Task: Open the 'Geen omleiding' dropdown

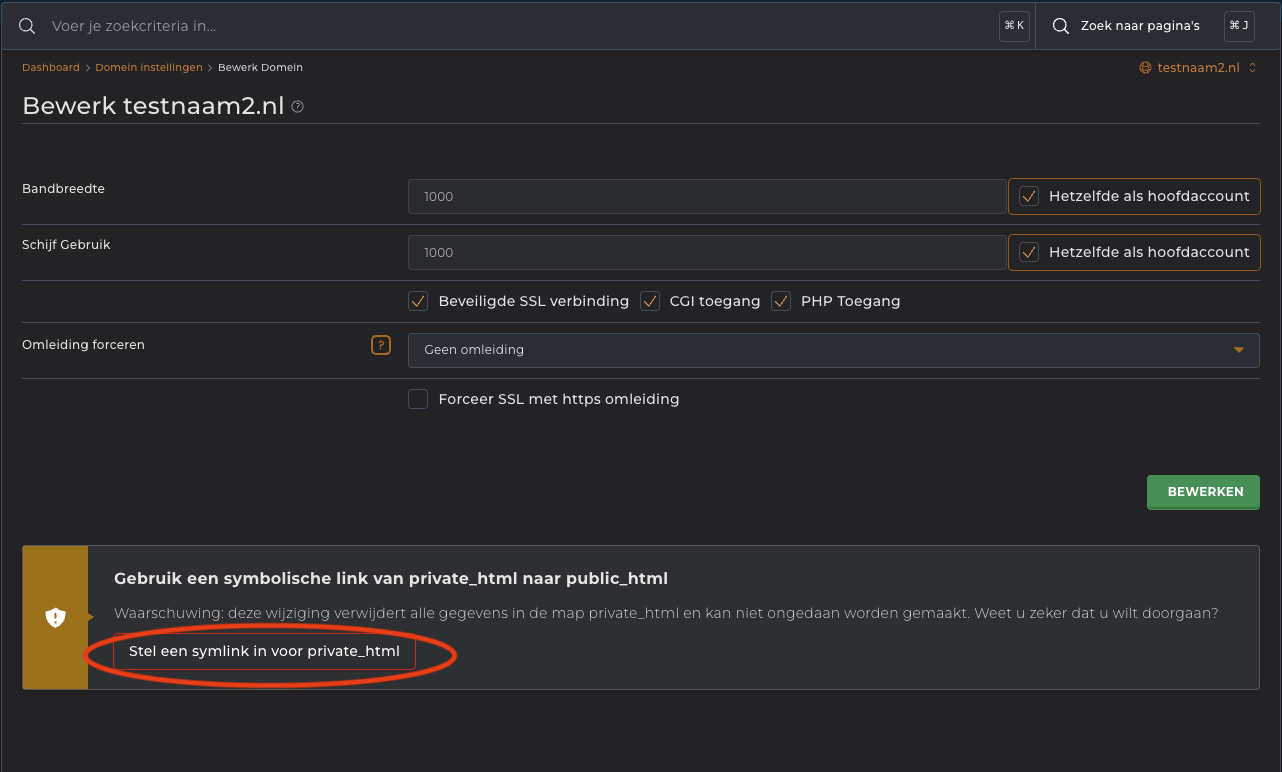Action: [x=833, y=350]
